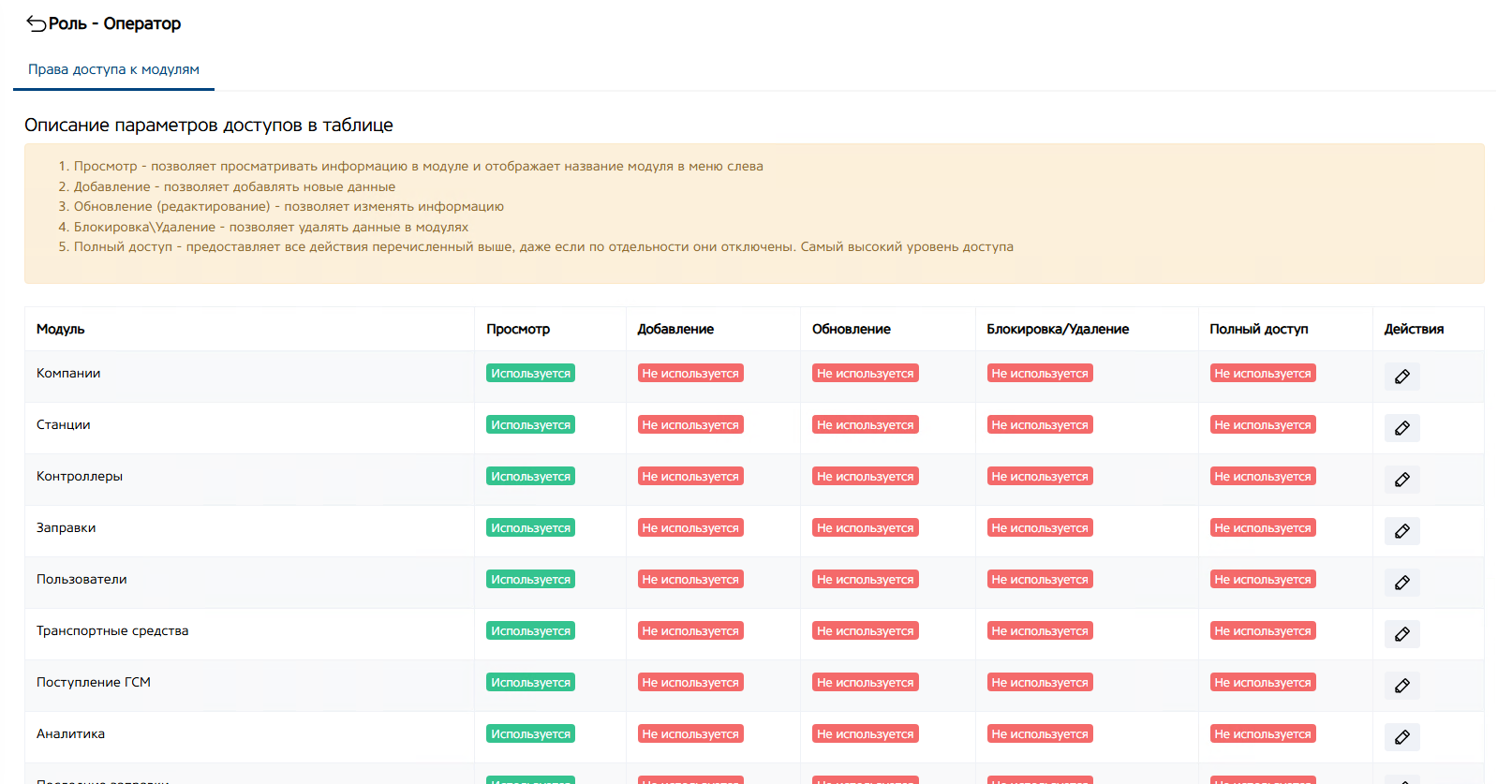
Task: Click the Просмотр column header
Action: click(518, 329)
